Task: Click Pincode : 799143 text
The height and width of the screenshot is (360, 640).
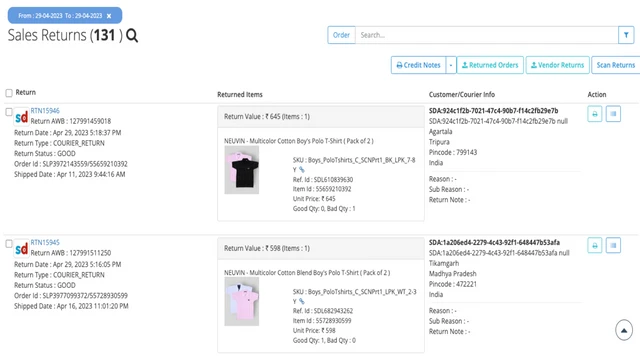Action: 453,152
